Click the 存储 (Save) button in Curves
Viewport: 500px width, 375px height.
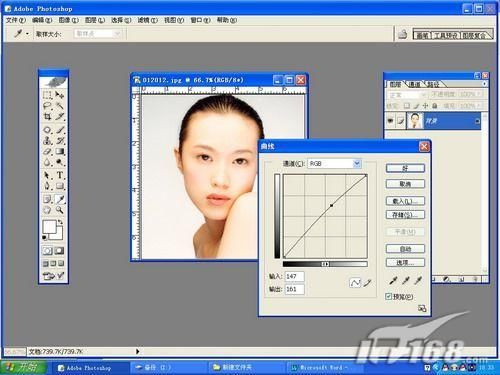pos(405,214)
